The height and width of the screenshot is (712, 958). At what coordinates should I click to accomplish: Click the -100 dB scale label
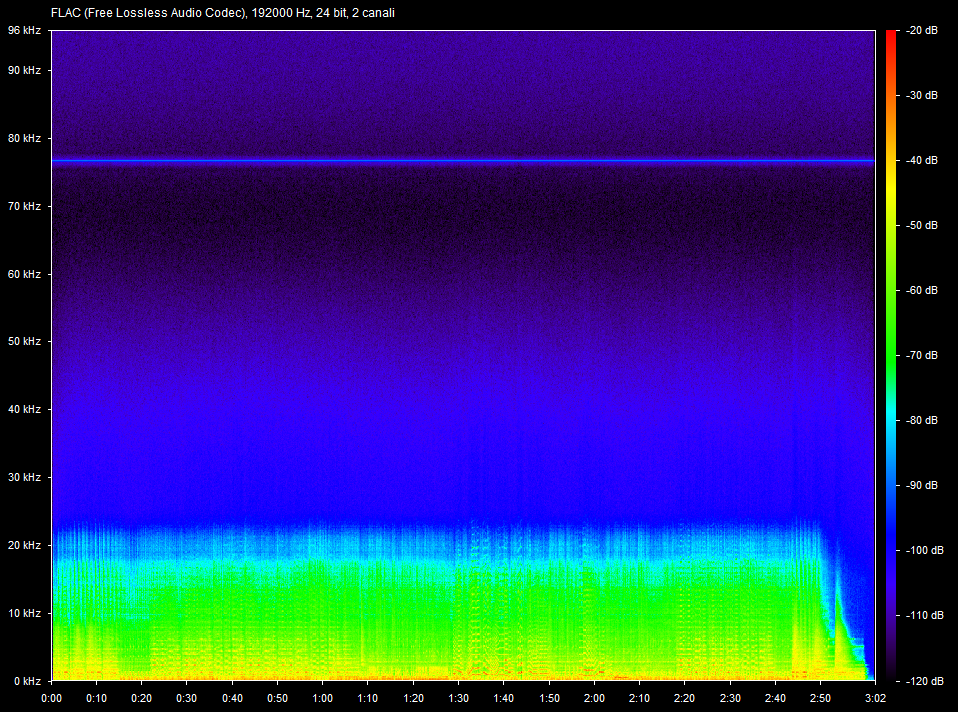pyautogui.click(x=924, y=551)
